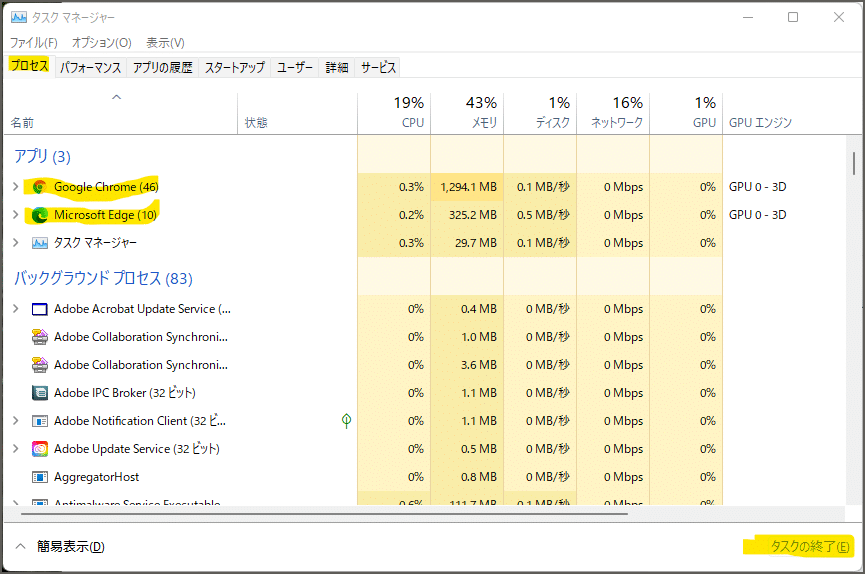Switch to the スタートアップ tab
865x574 pixels.
click(234, 67)
